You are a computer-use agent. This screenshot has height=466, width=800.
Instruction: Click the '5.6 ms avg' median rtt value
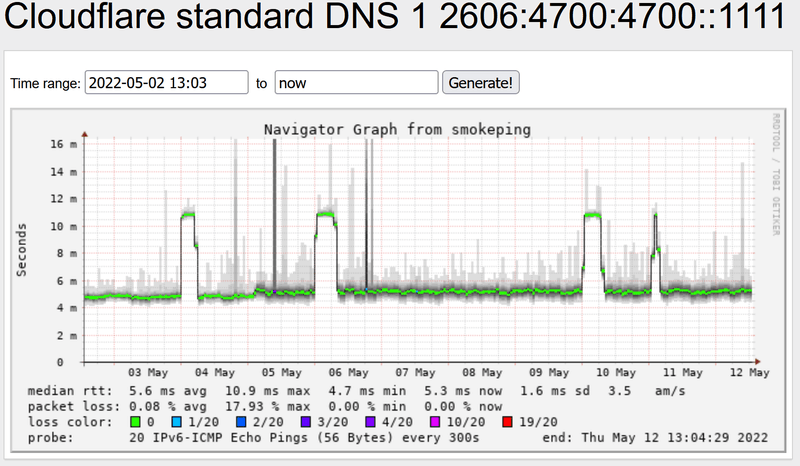[x=168, y=391]
